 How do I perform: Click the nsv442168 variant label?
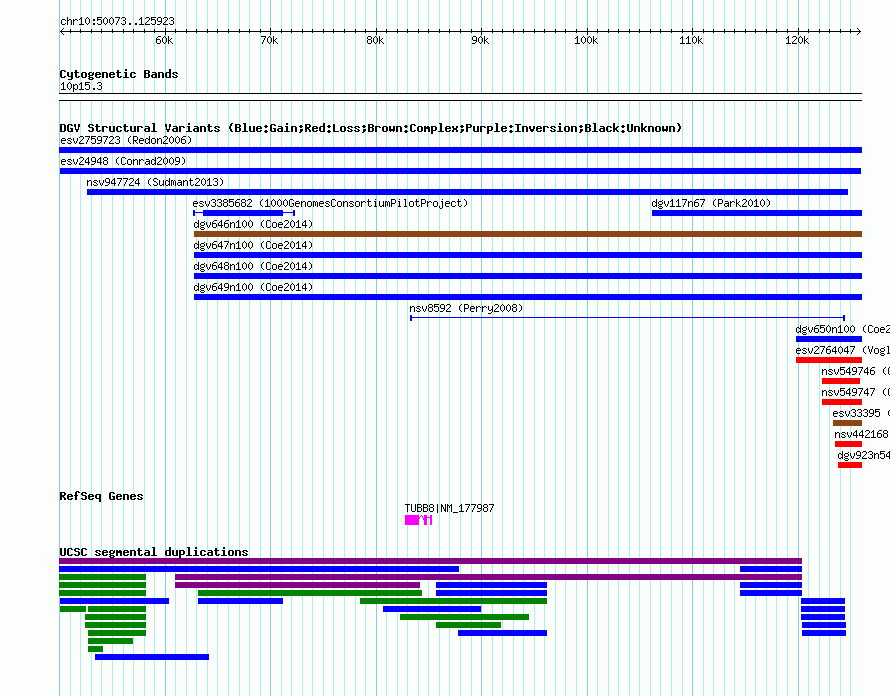coord(862,434)
